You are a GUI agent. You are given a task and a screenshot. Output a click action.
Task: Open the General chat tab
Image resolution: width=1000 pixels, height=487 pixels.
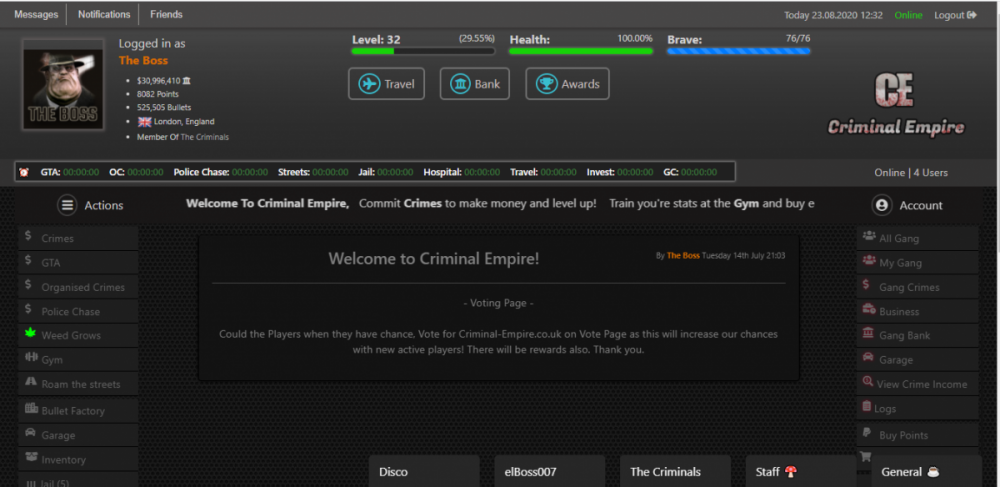[908, 472]
